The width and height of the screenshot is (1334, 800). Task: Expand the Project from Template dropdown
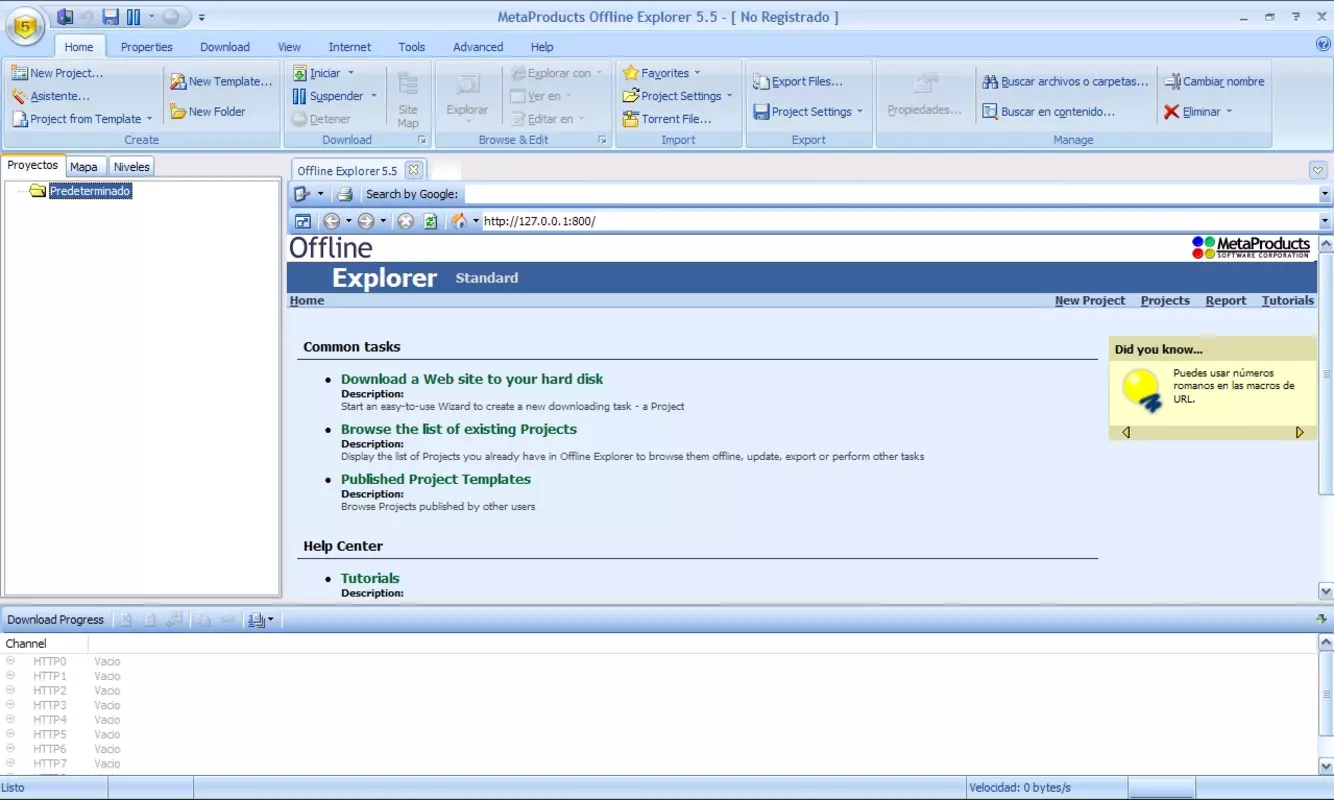pos(149,119)
